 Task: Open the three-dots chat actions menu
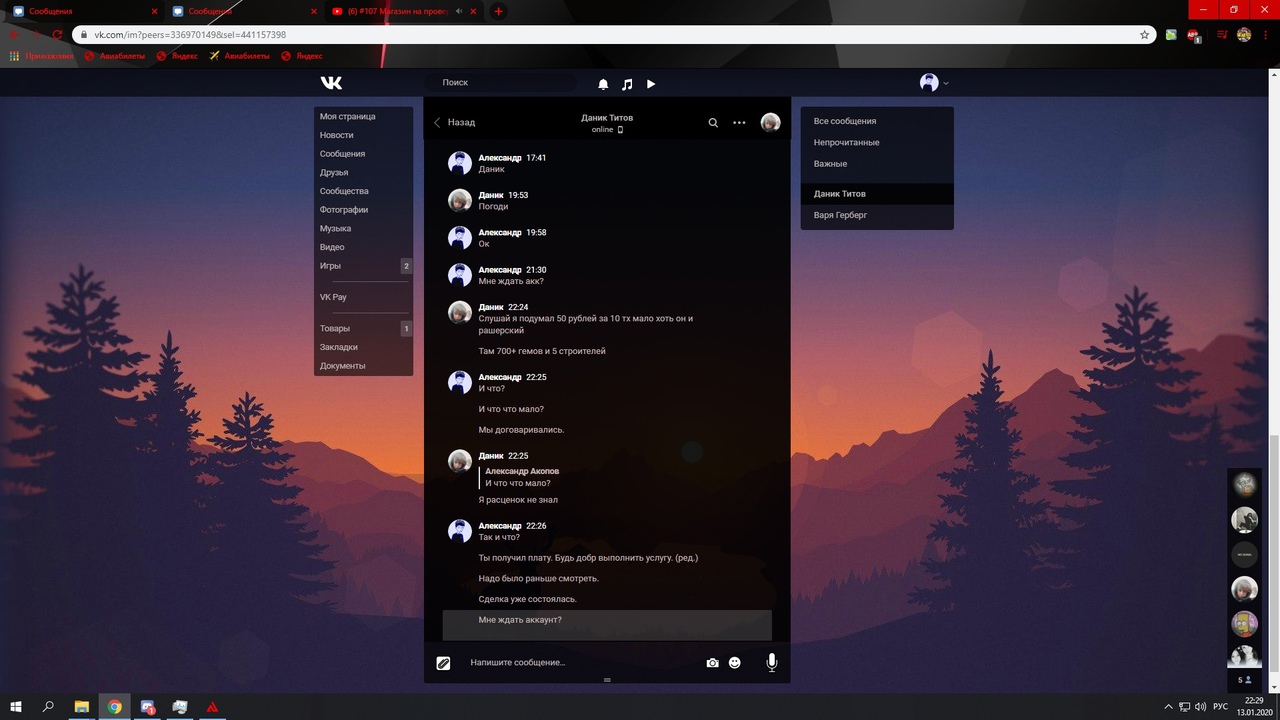click(x=739, y=123)
